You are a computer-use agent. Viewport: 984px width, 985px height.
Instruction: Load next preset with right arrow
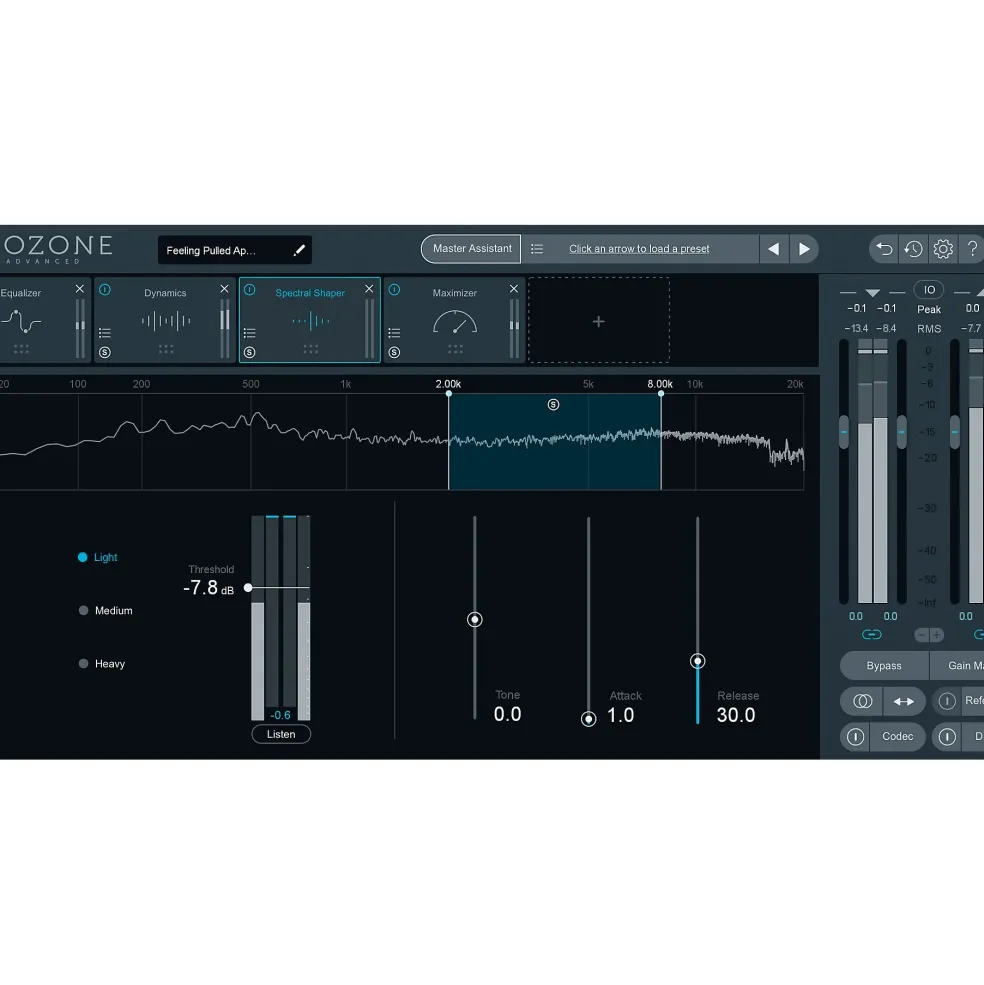pyautogui.click(x=804, y=249)
